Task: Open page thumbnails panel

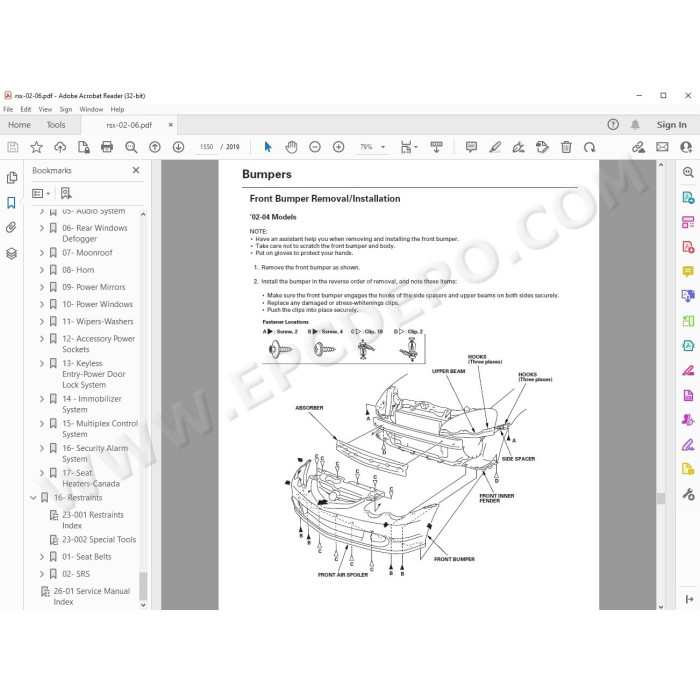Action: 12,178
